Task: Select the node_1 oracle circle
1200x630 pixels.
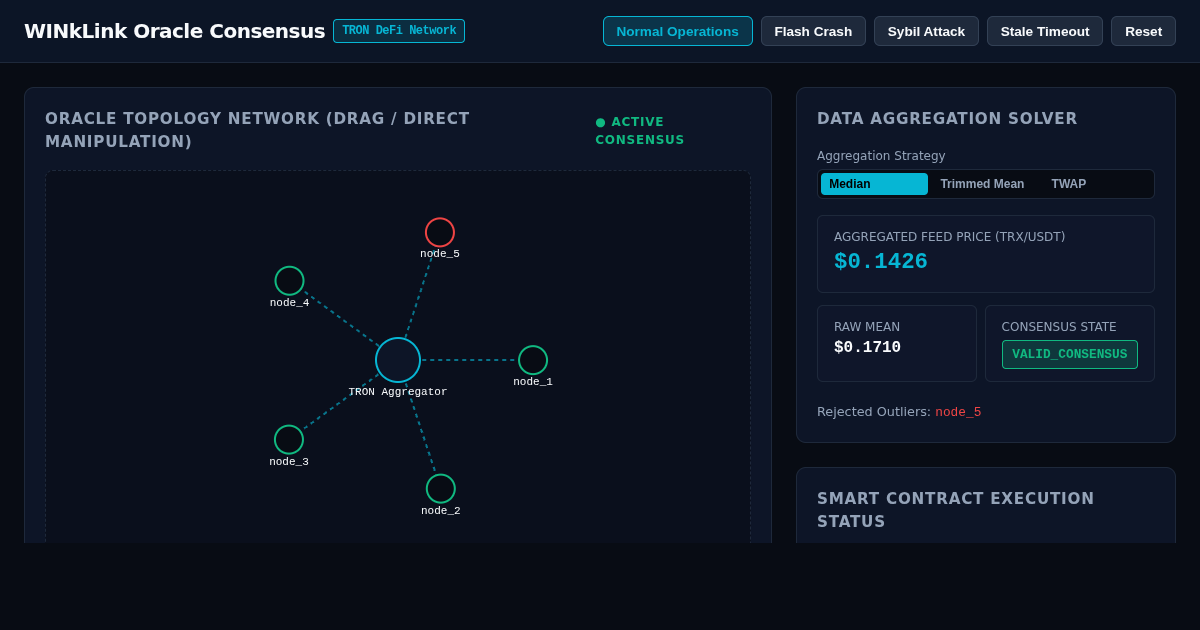Action: tap(533, 360)
